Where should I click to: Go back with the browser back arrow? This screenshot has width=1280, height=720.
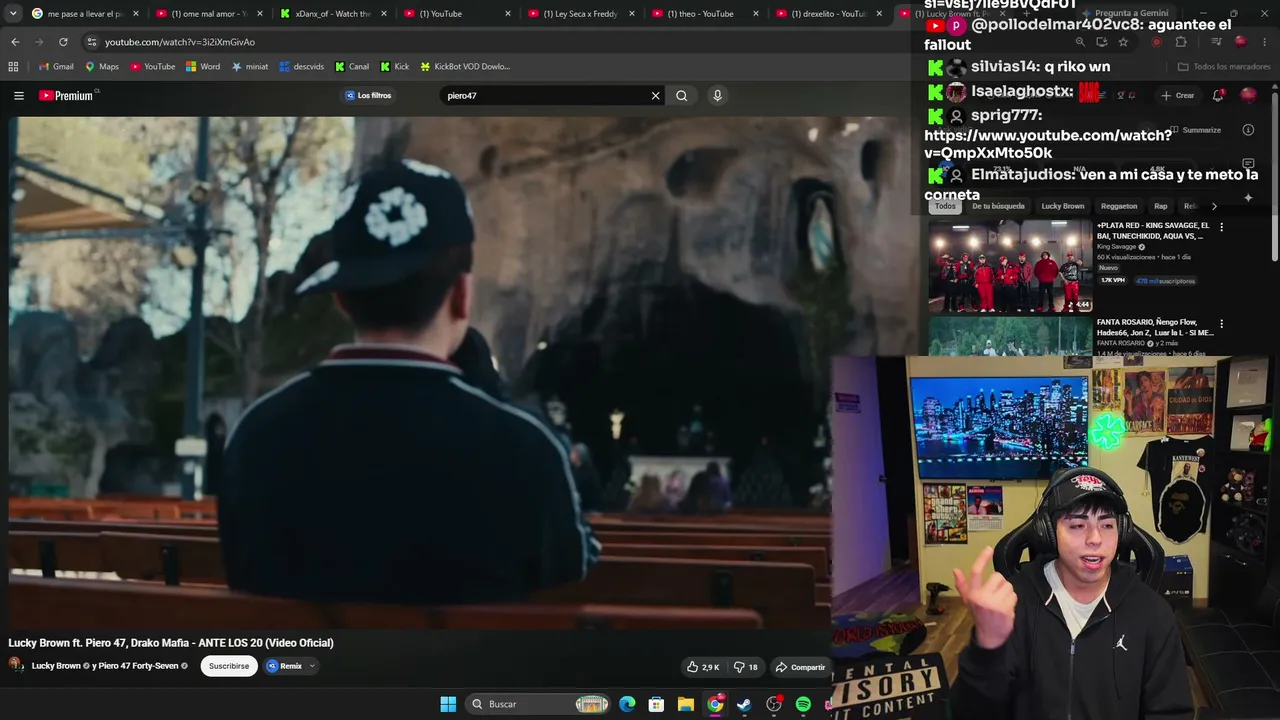pos(15,42)
